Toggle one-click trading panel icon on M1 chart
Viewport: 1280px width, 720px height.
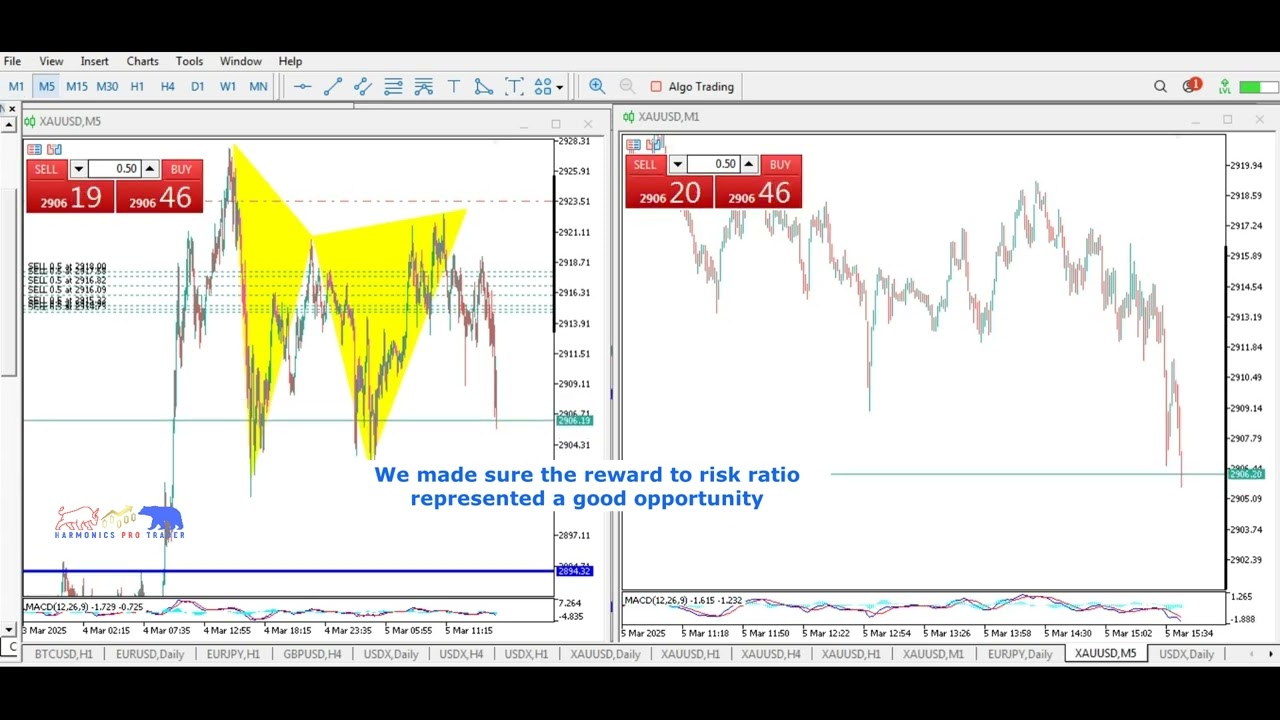pos(633,144)
